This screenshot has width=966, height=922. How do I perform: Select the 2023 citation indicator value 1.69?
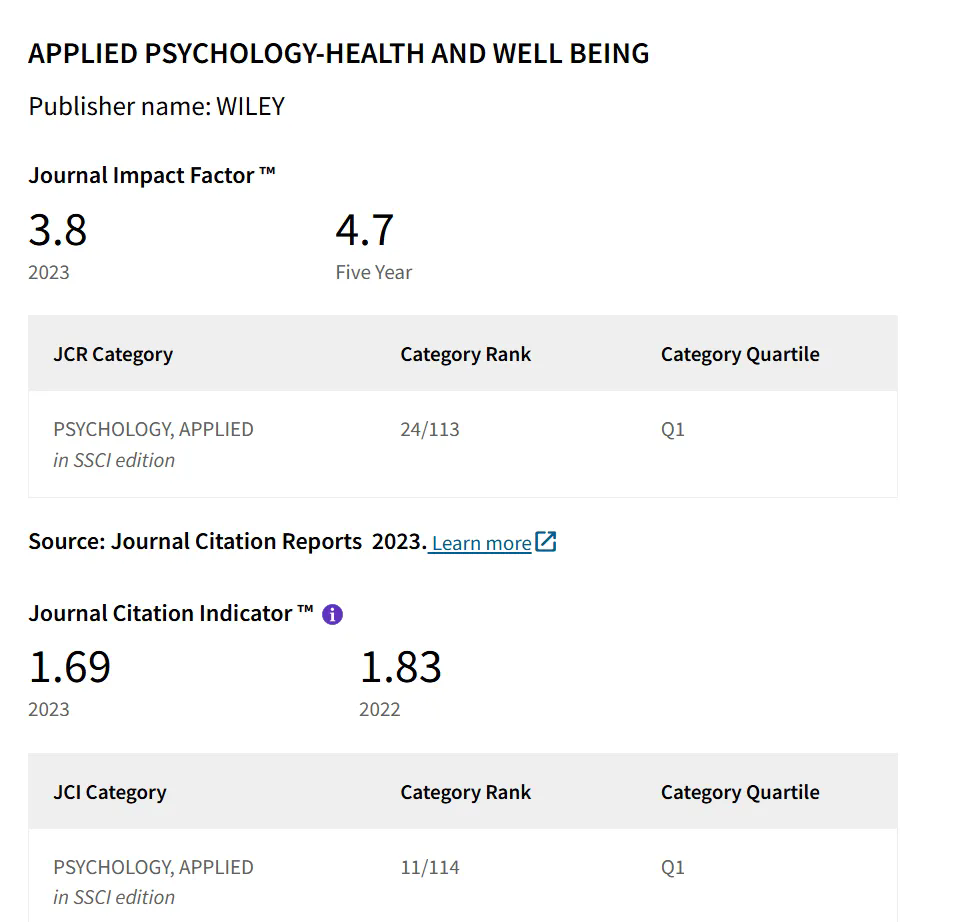coord(70,667)
